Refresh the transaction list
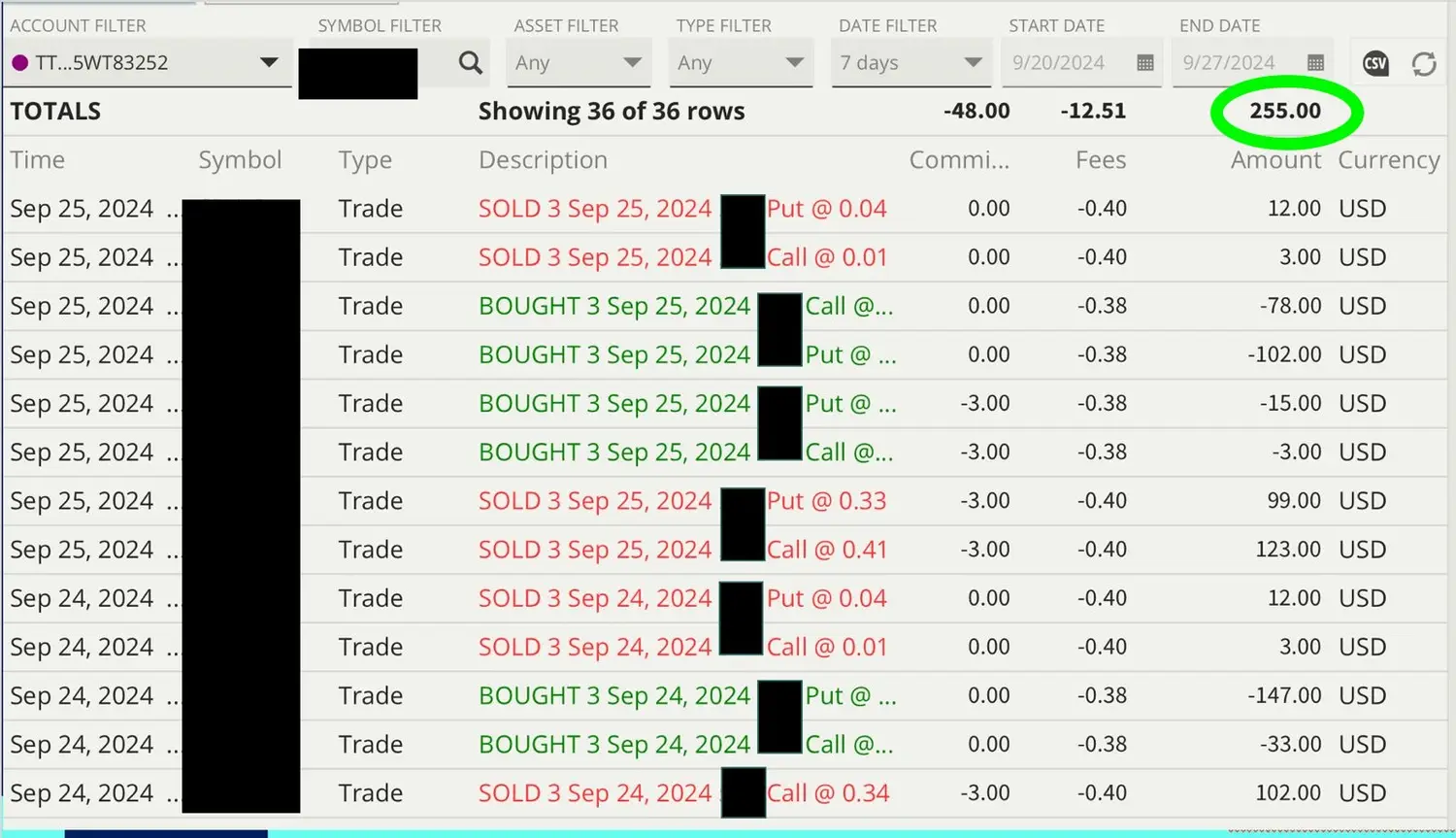The width and height of the screenshot is (1456, 838). 1424,64
